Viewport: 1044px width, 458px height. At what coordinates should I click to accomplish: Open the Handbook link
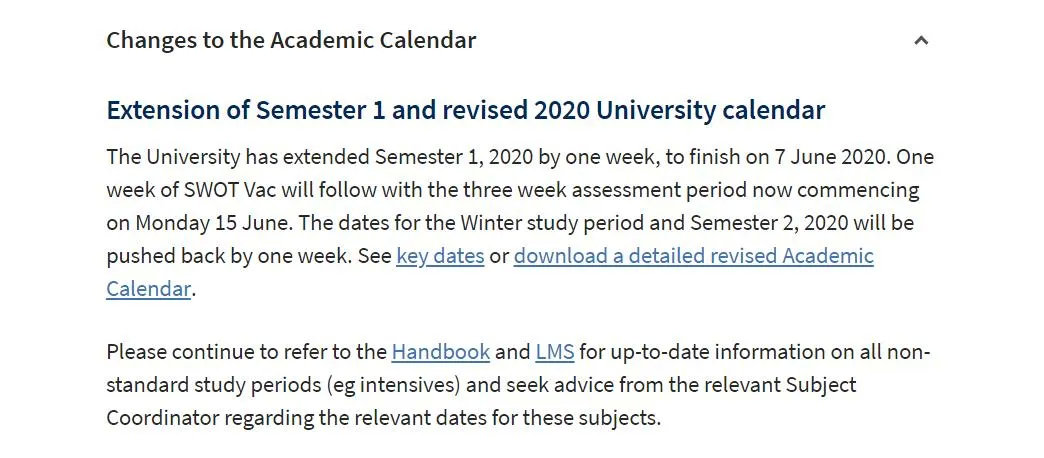click(x=441, y=351)
